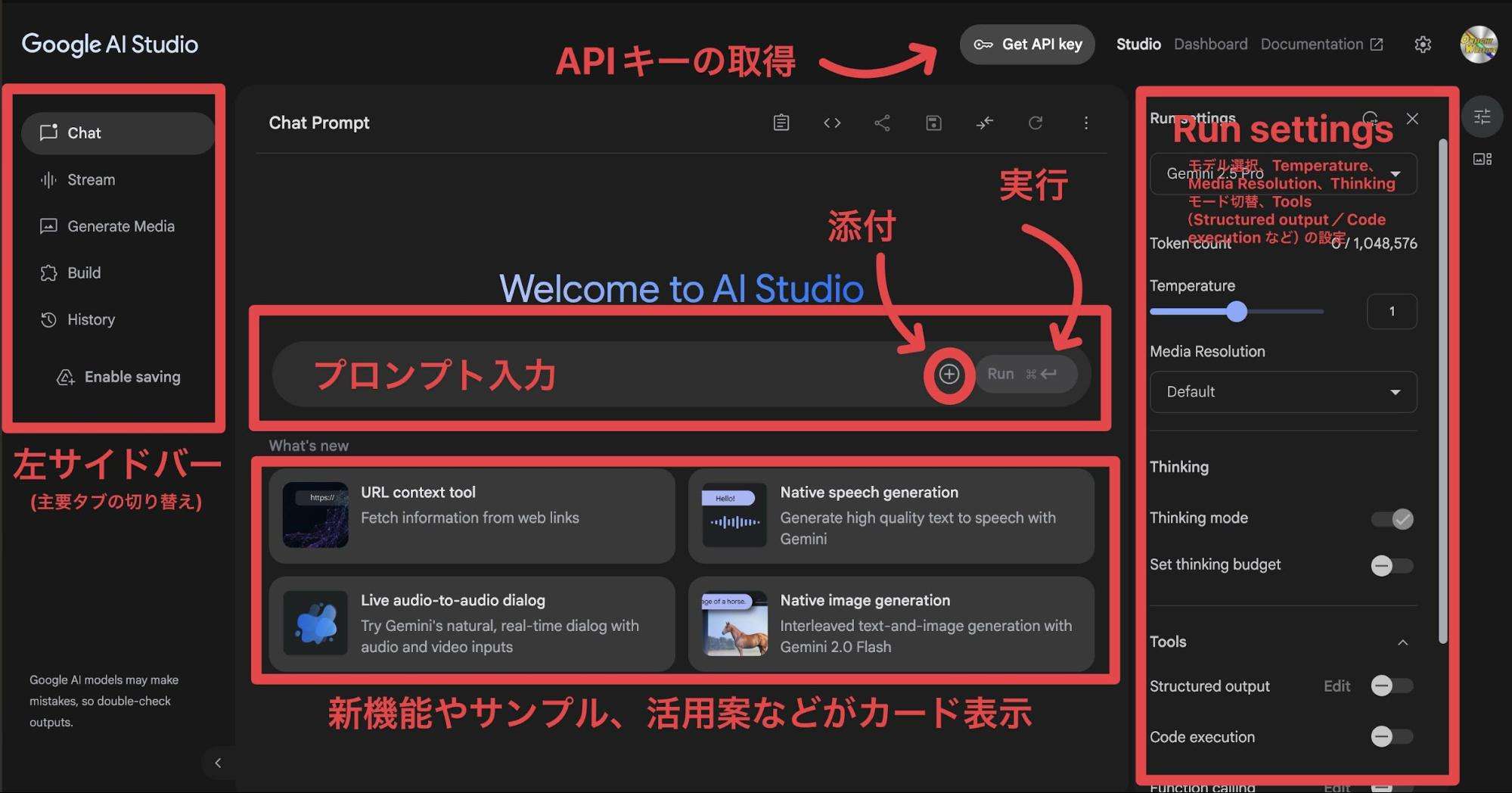1512x793 pixels.
Task: Open the Gemini 2.5 Pro model dropdown
Action: tap(1283, 174)
